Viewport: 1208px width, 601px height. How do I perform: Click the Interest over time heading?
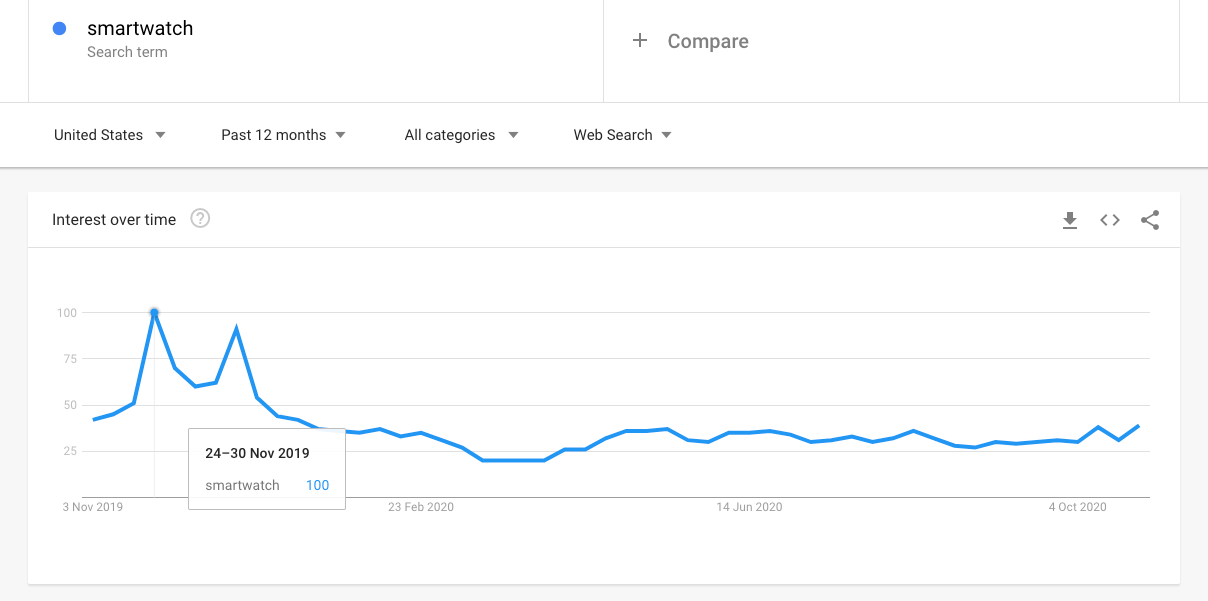tap(114, 220)
